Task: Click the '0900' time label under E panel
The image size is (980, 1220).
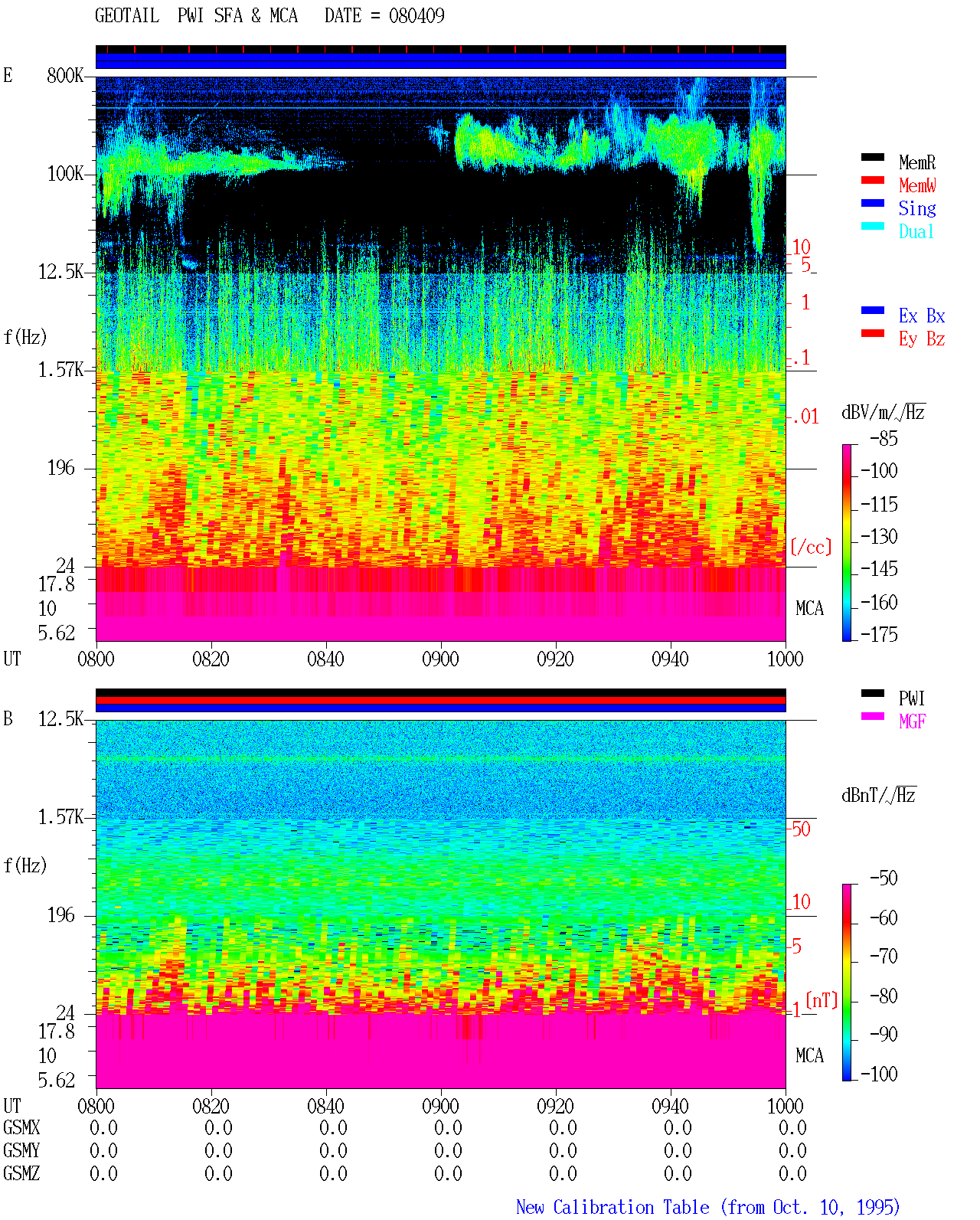Action: (x=440, y=659)
